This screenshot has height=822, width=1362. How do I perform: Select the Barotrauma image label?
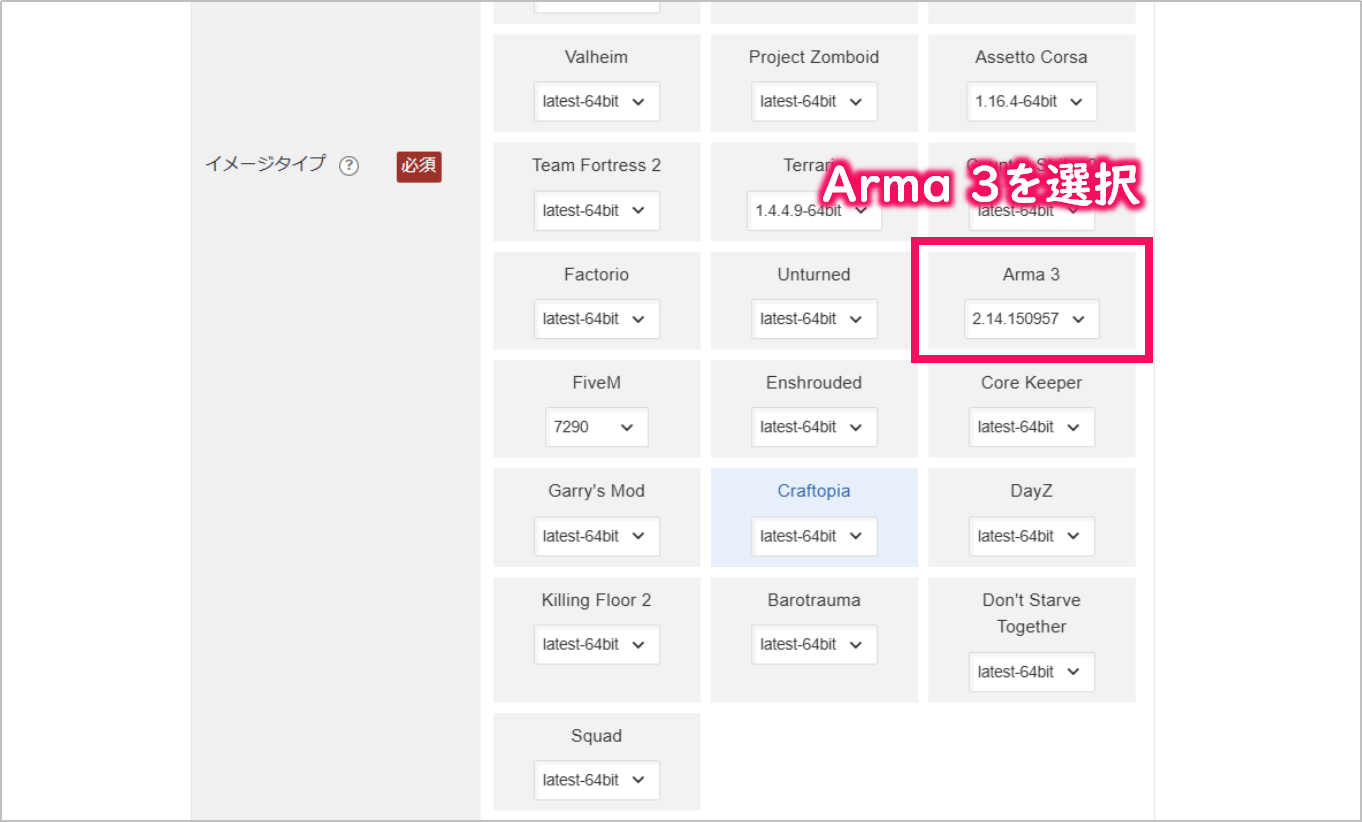[x=814, y=600]
